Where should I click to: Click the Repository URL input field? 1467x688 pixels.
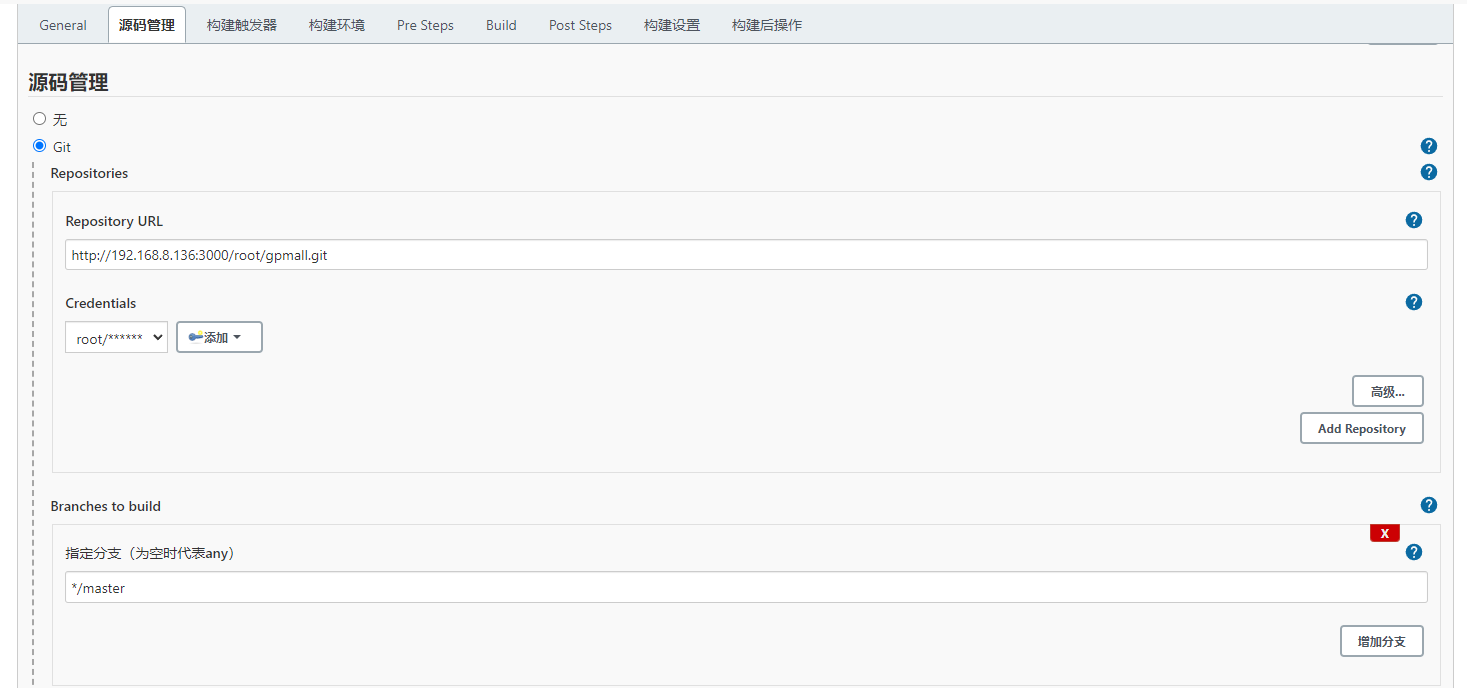(x=745, y=255)
